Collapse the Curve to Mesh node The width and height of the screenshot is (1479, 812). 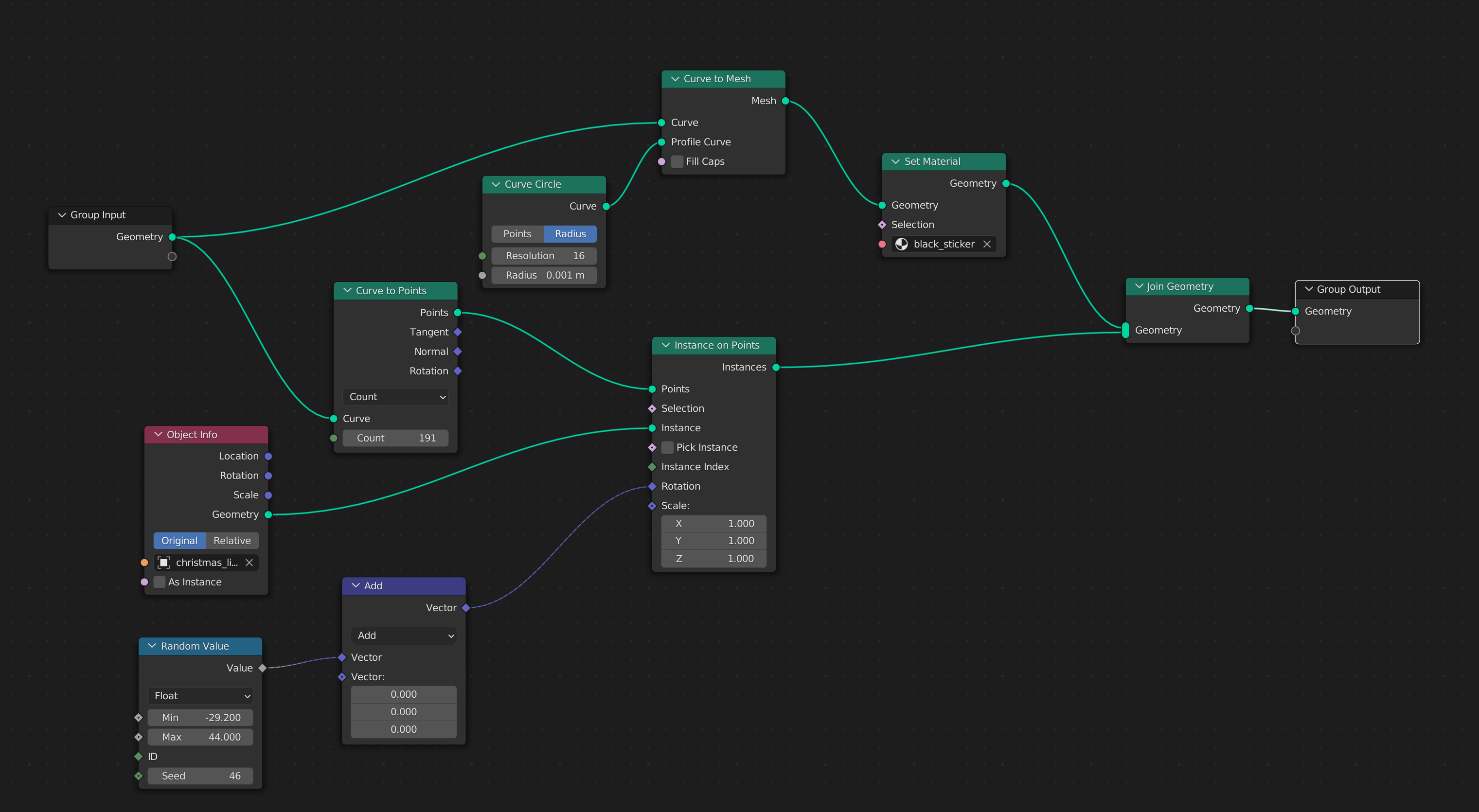tap(675, 79)
